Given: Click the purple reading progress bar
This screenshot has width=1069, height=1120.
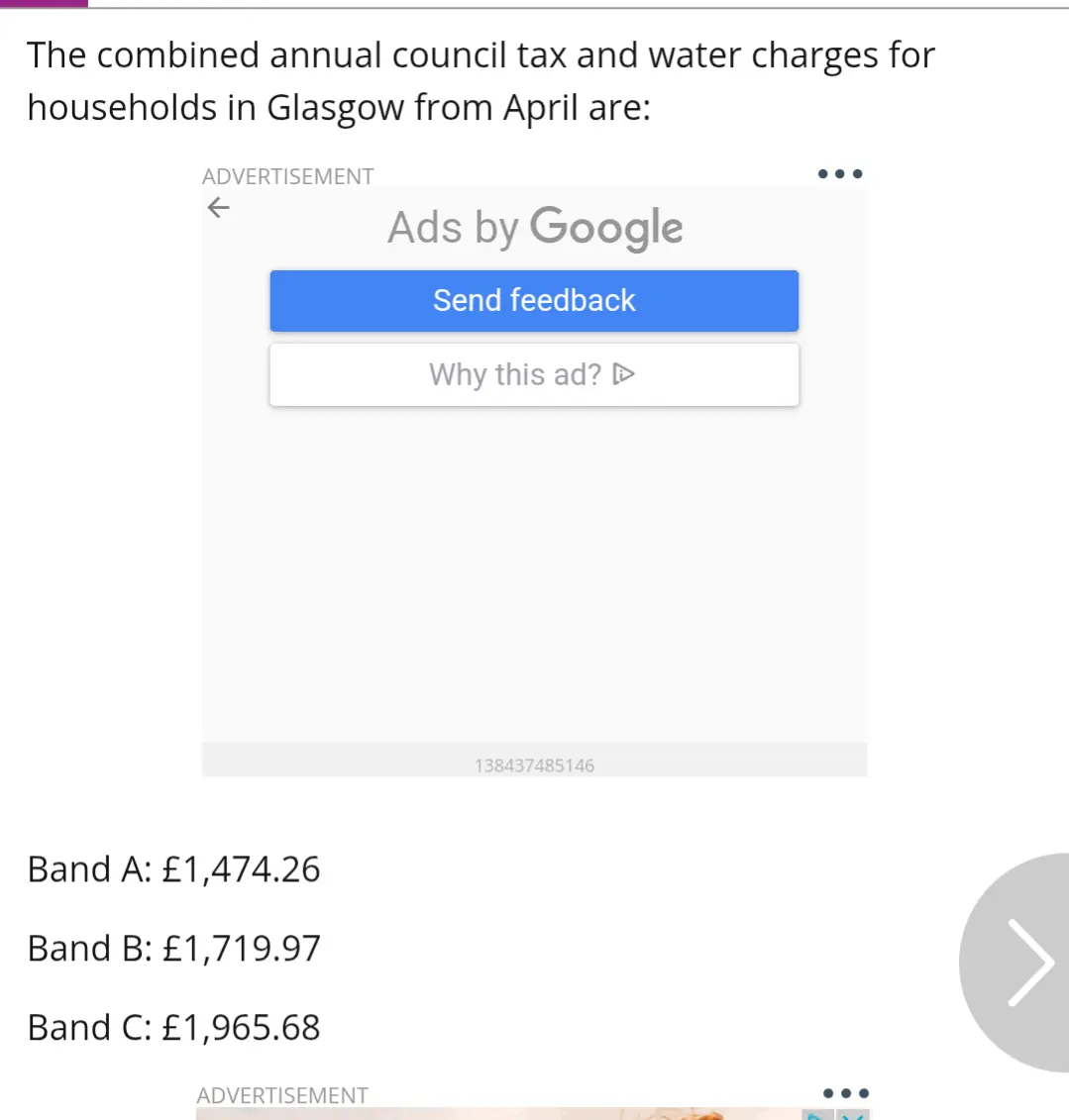Looking at the screenshot, I should (x=44, y=4).
